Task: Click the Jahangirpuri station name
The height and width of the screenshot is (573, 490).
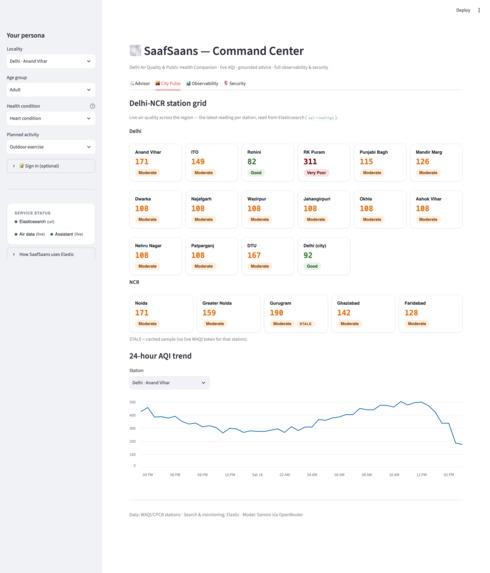Action: (317, 199)
